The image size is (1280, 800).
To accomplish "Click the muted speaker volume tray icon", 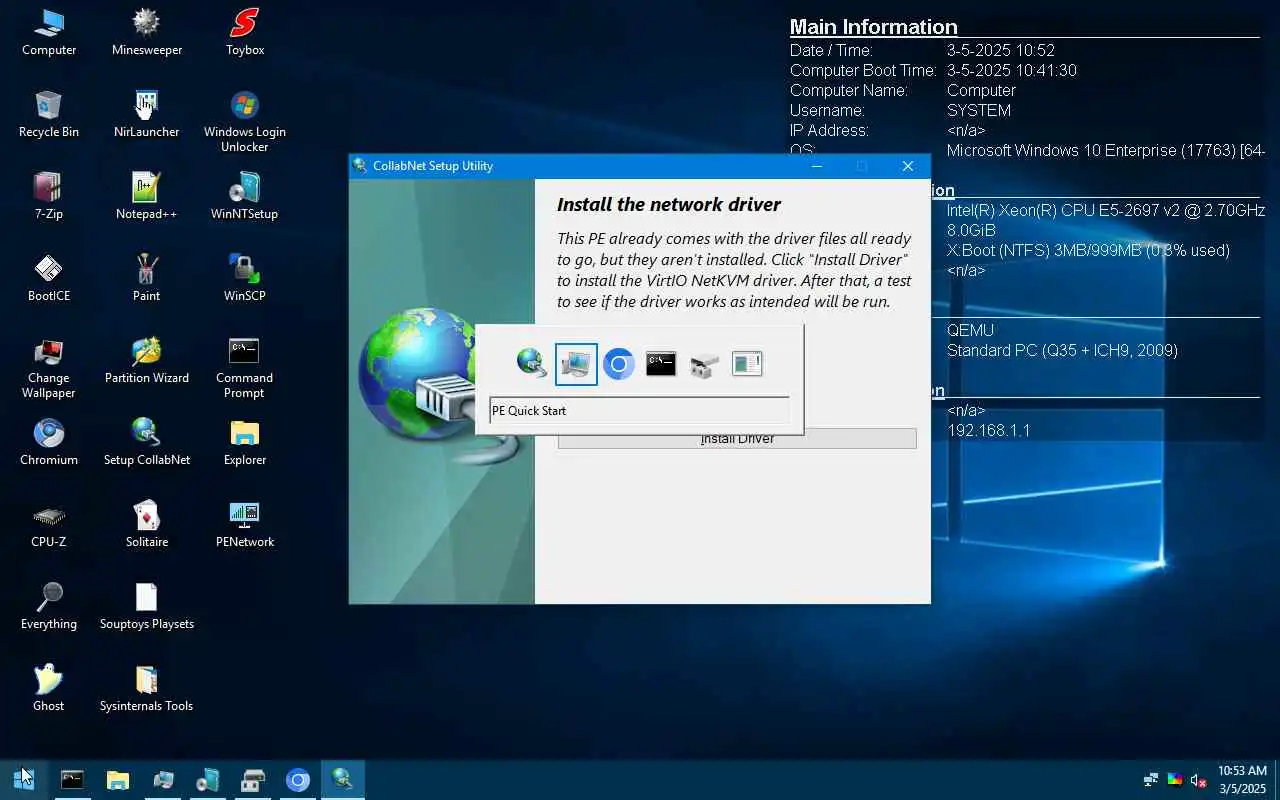I will pyautogui.click(x=1198, y=779).
